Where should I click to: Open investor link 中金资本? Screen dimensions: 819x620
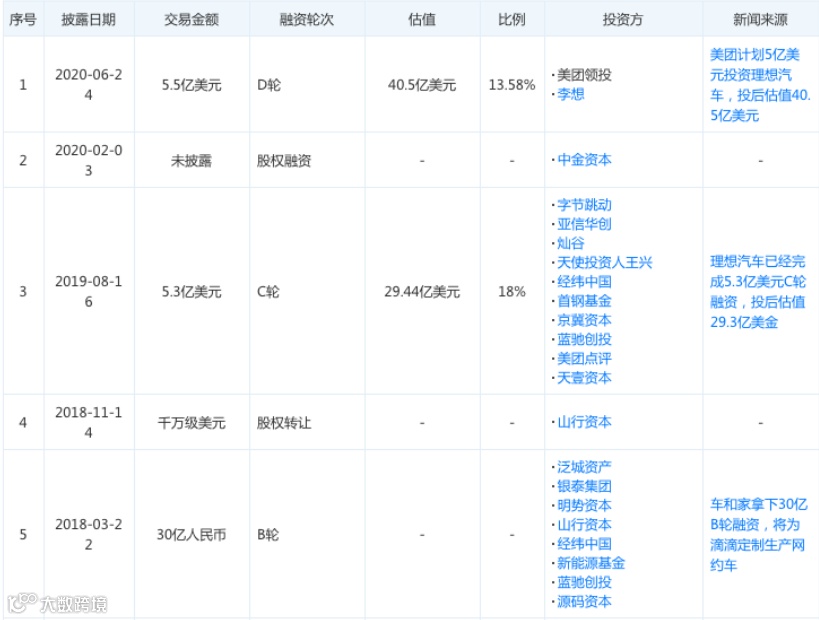[584, 160]
